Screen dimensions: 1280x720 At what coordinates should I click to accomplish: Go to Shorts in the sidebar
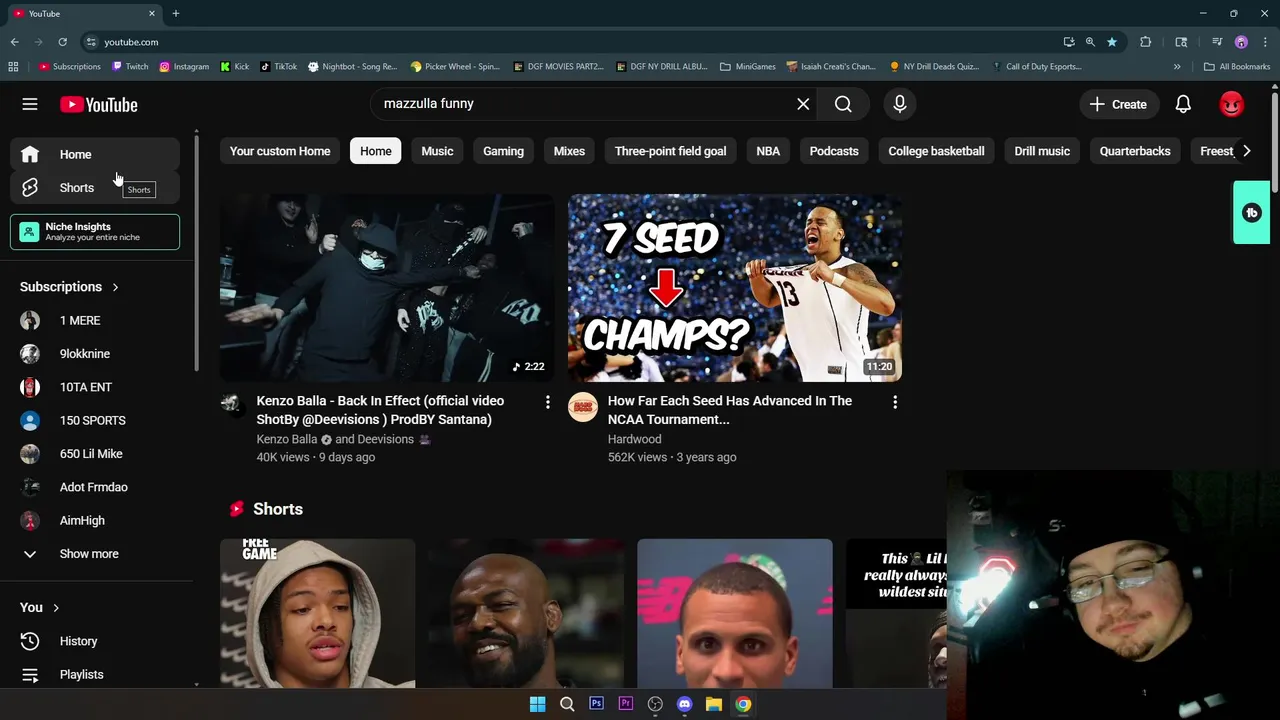coord(95,188)
